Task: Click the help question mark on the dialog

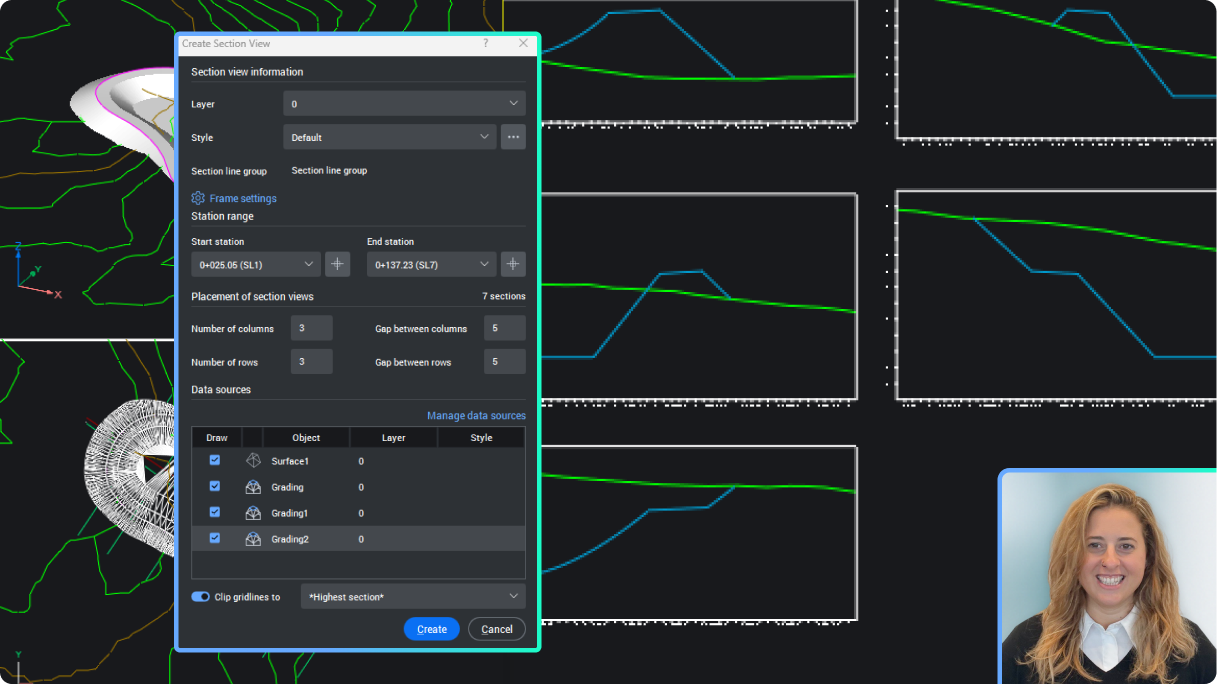Action: pyautogui.click(x=485, y=44)
